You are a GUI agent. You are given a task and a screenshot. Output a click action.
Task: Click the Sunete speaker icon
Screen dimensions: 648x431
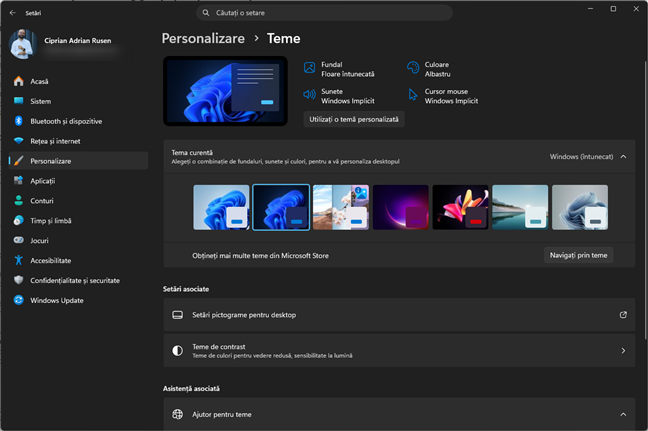[310, 95]
